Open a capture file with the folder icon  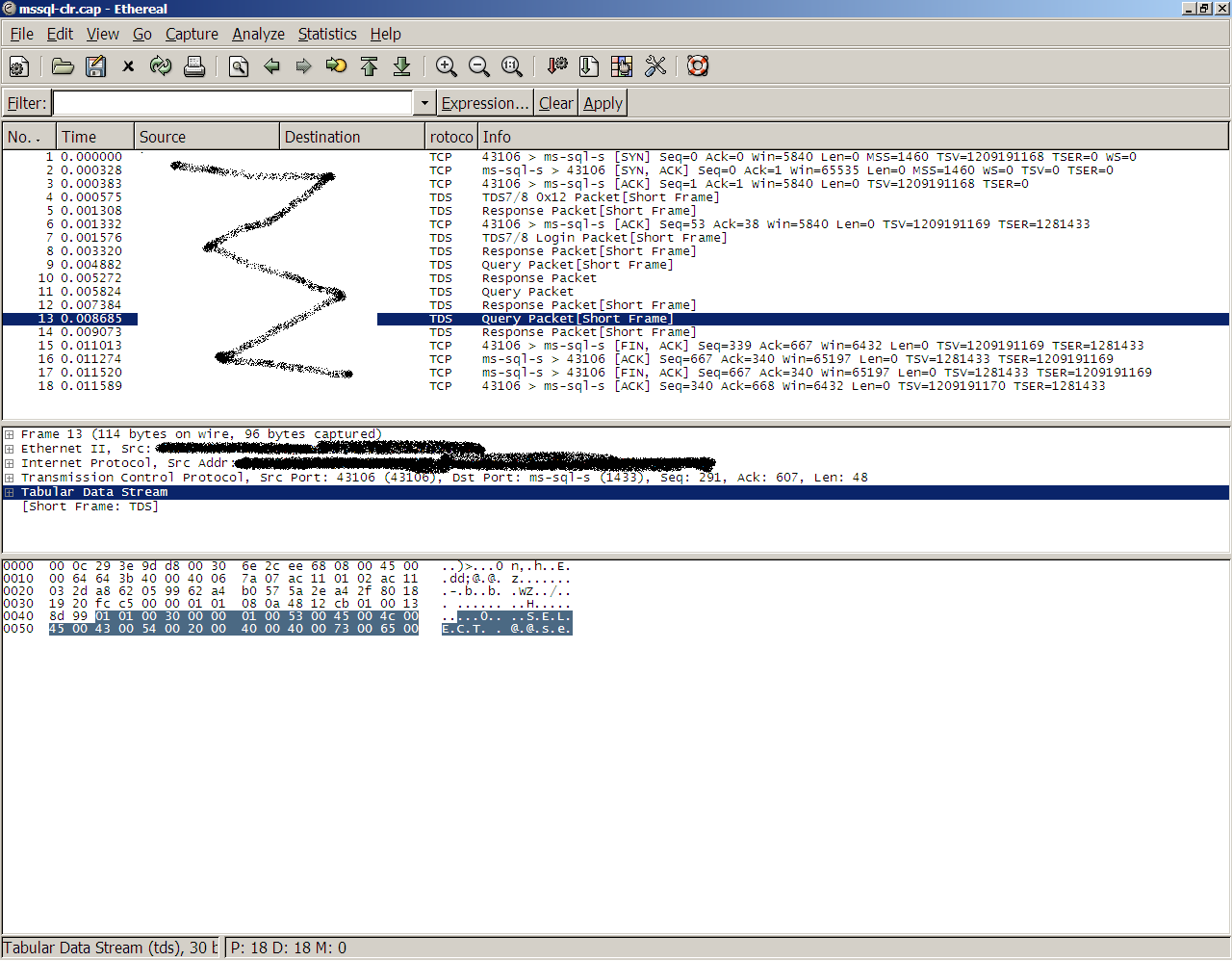63,66
